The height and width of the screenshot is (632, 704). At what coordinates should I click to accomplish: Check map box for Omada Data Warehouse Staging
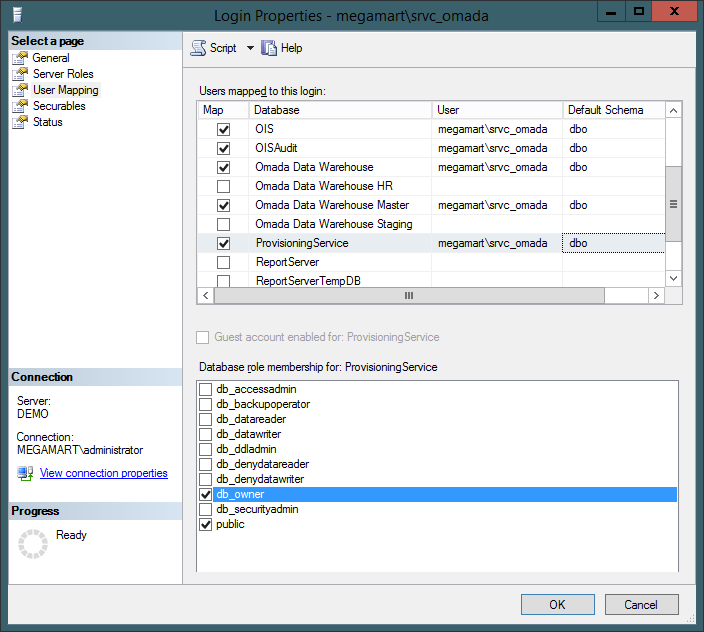coord(223,224)
